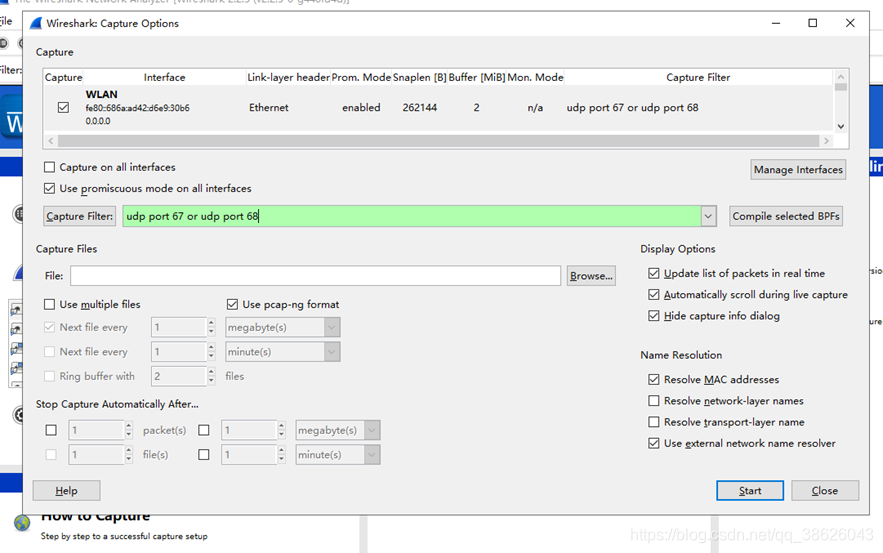Click interface list scroll down arrow
Viewport: 883px width, 553px height.
coord(841,127)
